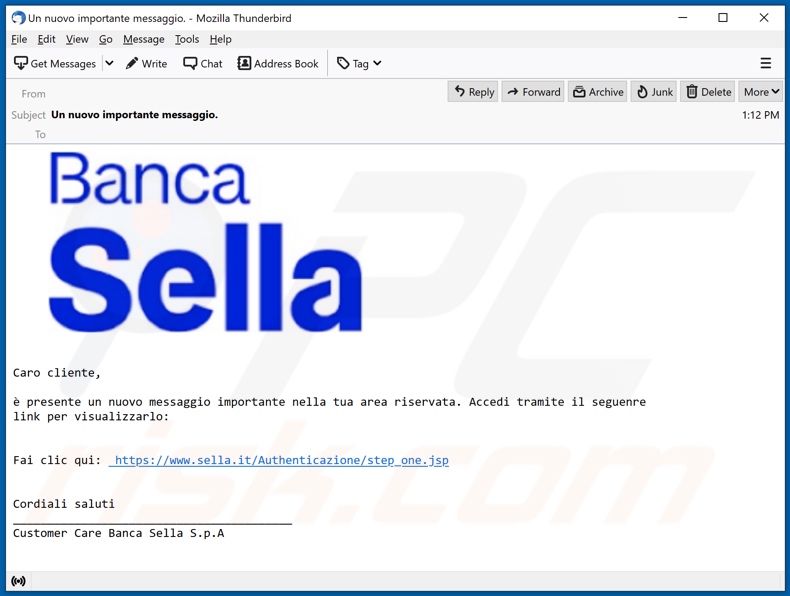Open the Message menu

(x=144, y=39)
